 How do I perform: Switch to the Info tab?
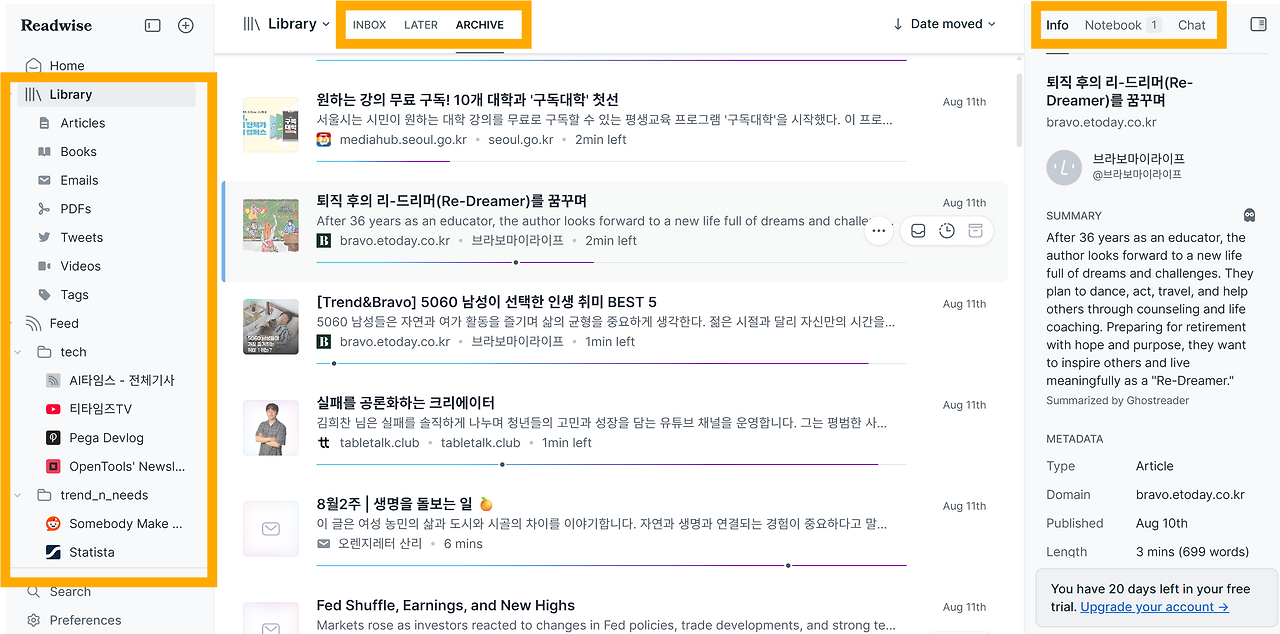1057,25
